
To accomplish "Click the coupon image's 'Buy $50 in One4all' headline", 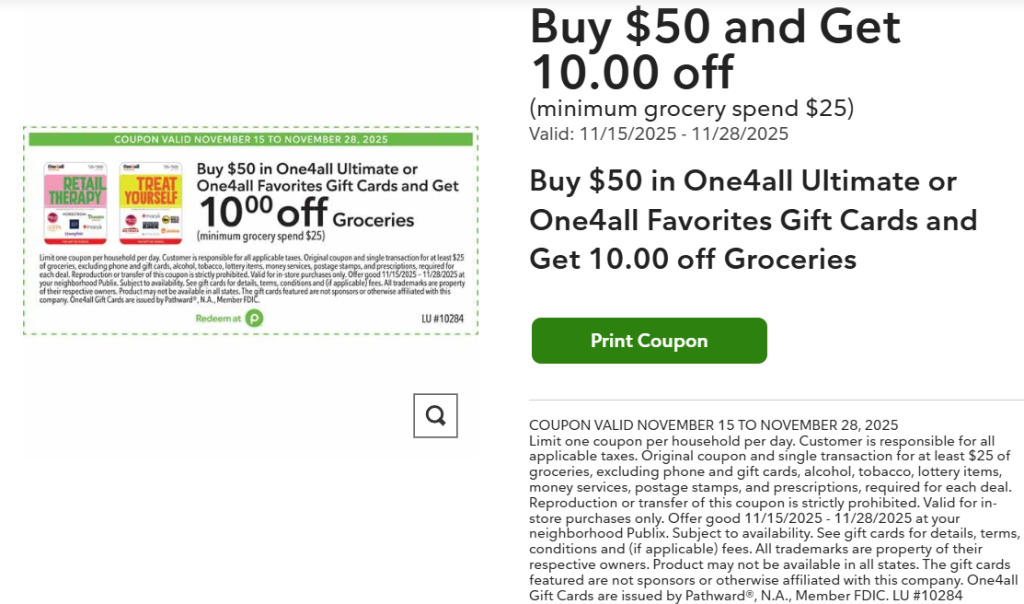I will click(x=328, y=177).
